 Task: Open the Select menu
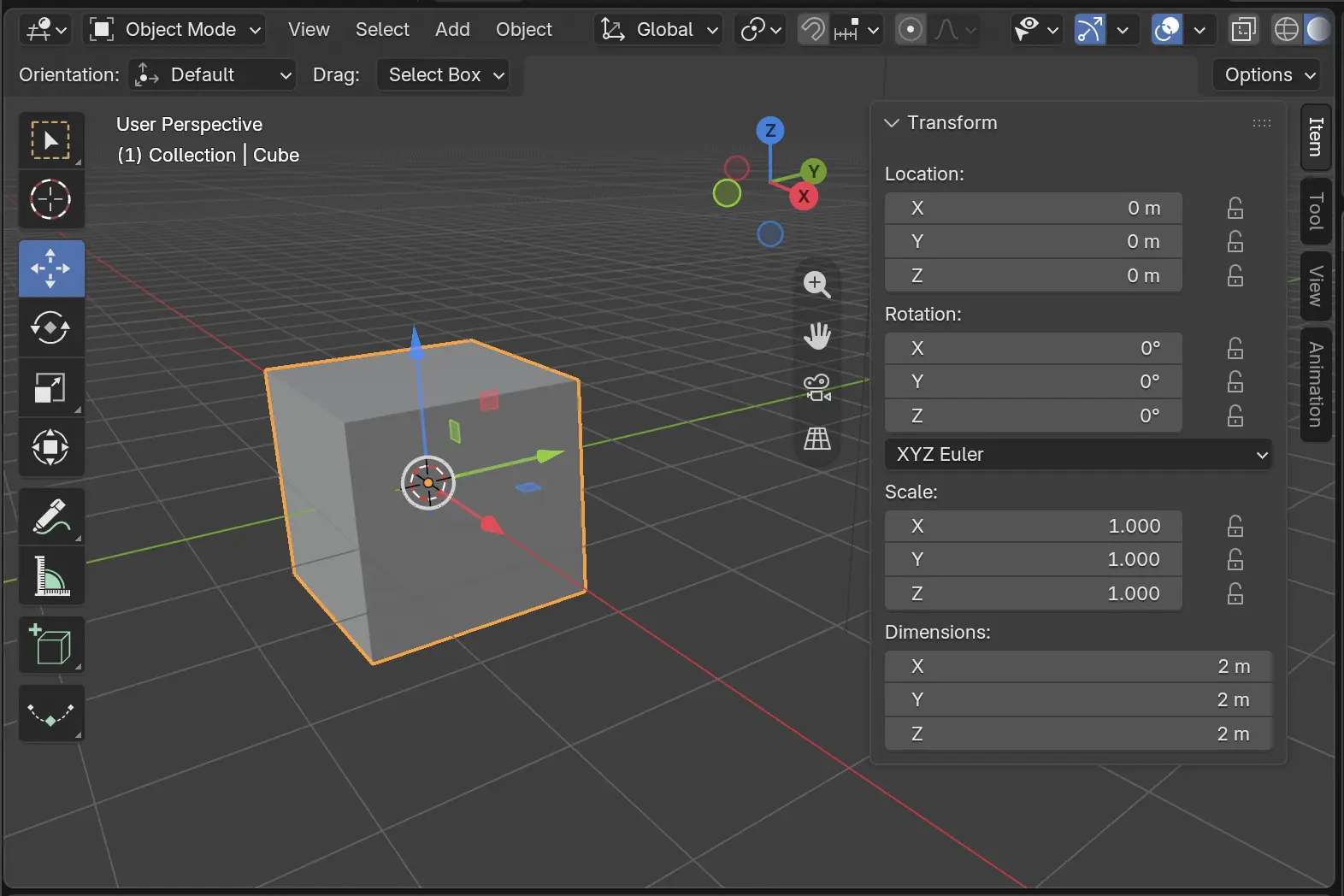(382, 30)
